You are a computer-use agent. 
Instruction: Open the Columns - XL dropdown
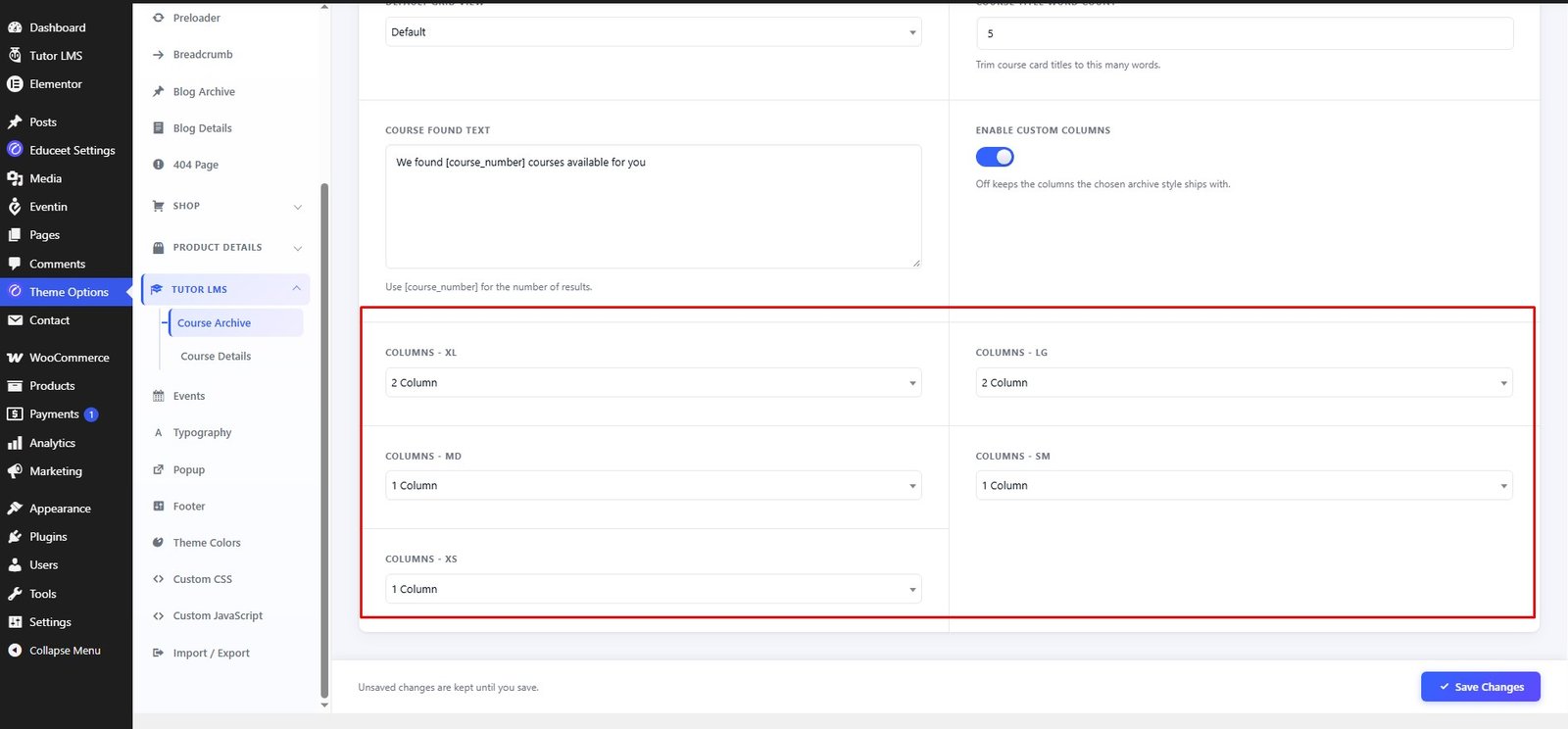(x=654, y=382)
